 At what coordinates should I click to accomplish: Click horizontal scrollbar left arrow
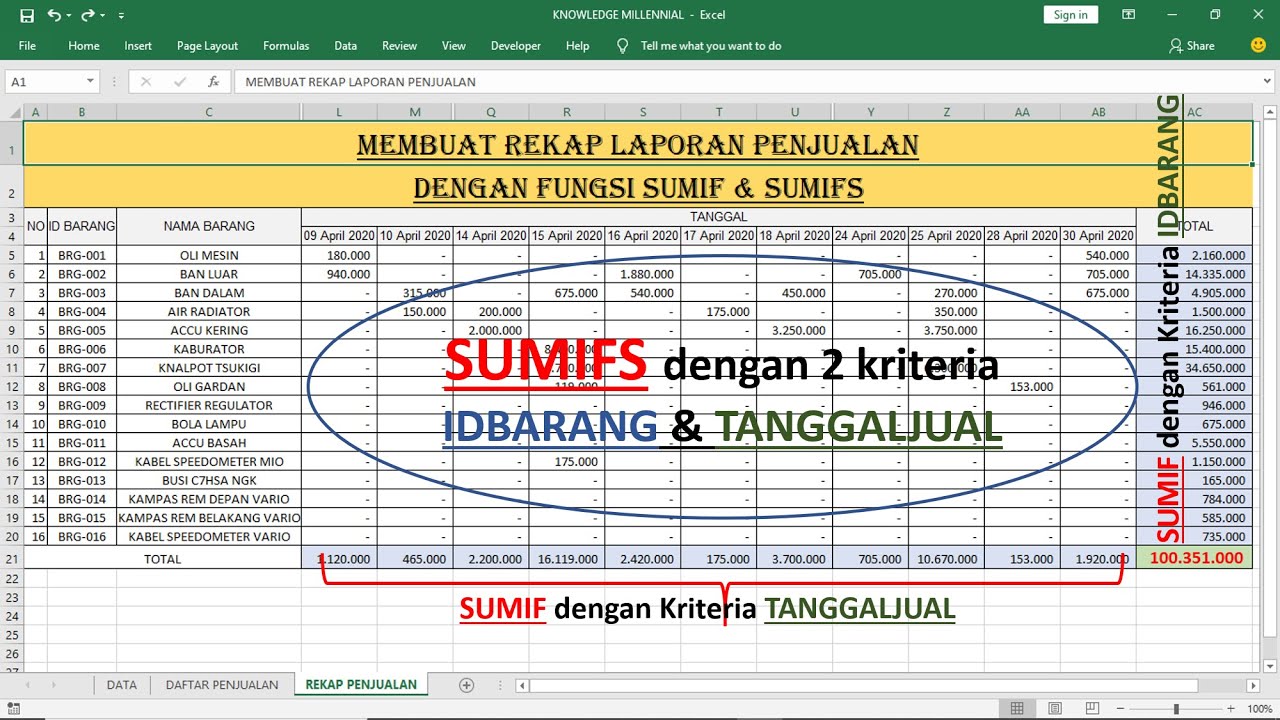[523, 686]
